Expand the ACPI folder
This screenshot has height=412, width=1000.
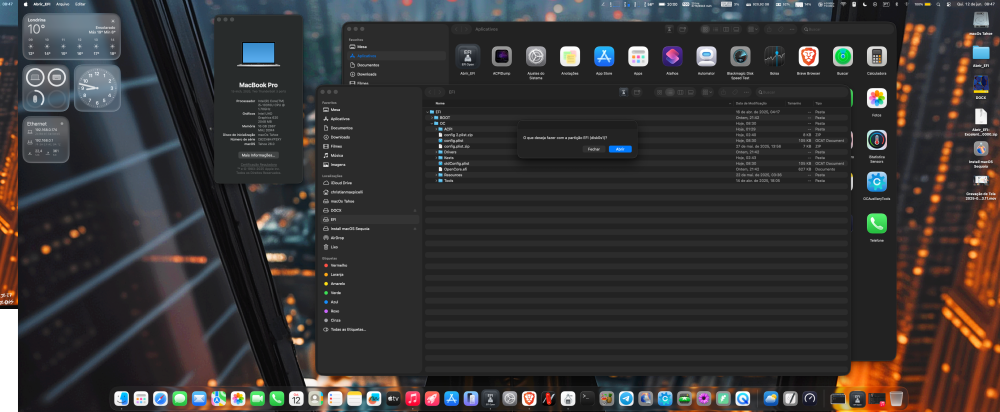[436, 129]
